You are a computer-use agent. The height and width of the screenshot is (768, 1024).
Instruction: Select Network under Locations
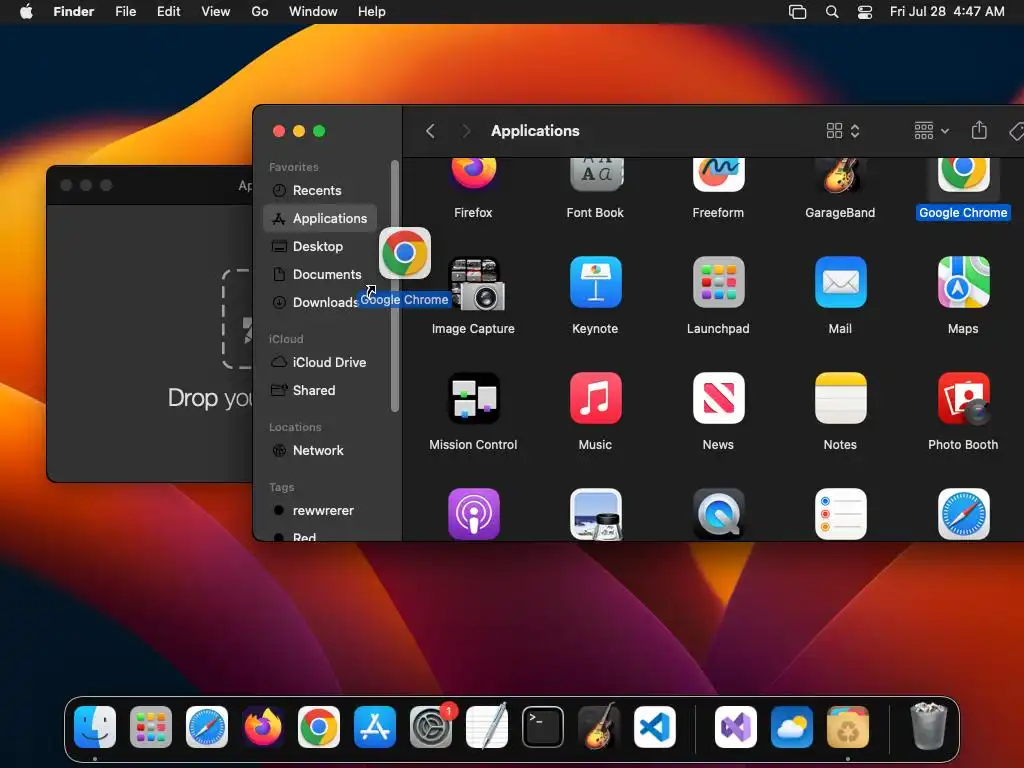320,451
